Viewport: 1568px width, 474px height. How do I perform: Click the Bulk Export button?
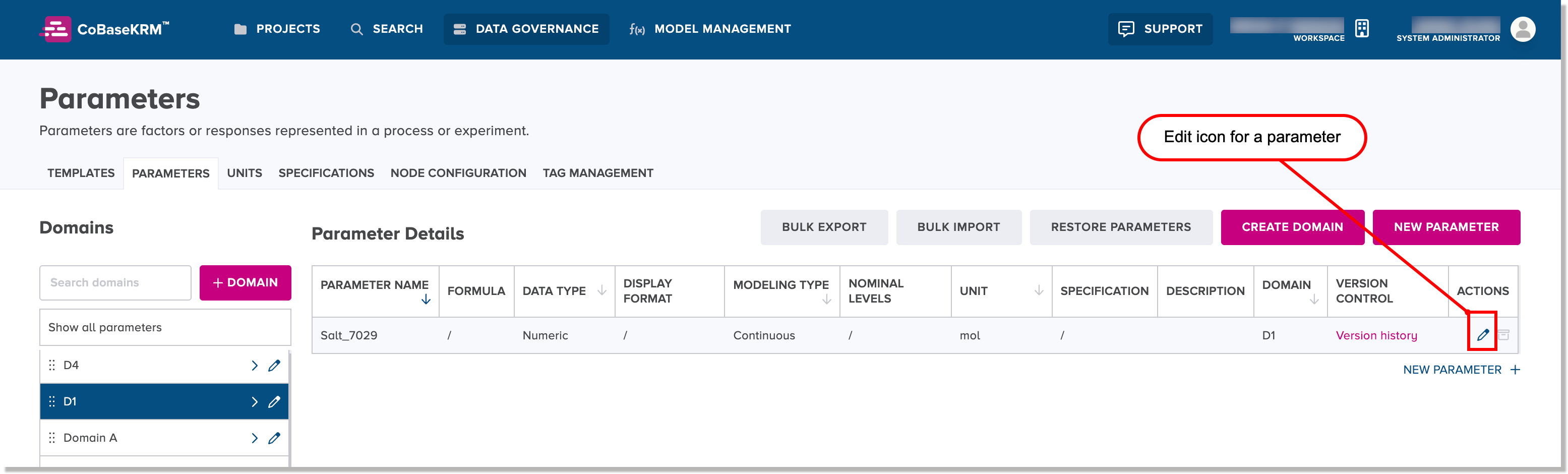click(823, 227)
